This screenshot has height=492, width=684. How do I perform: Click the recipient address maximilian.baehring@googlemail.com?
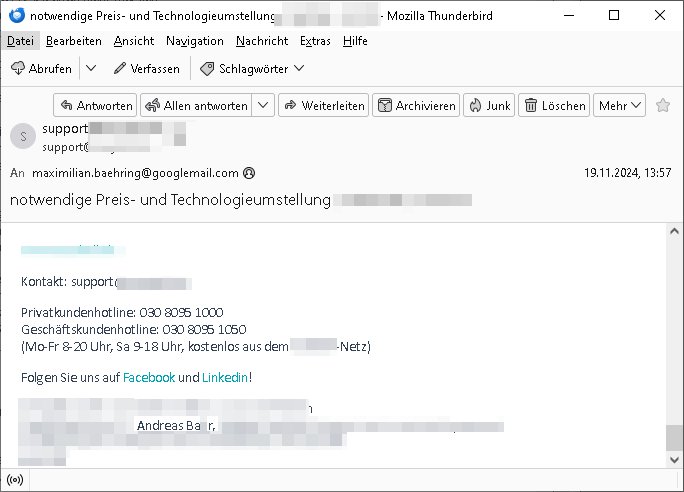pos(135,172)
